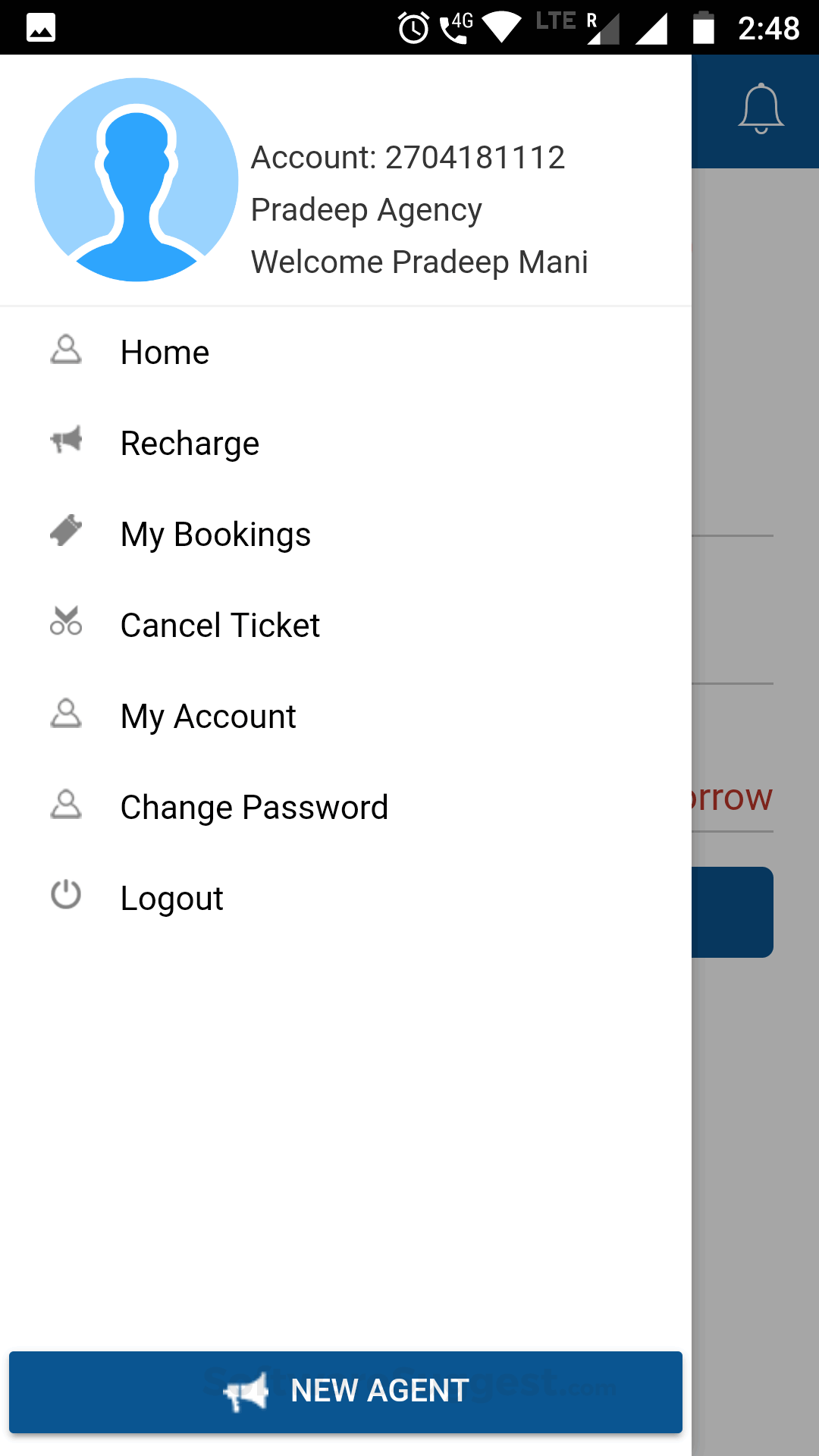Select Recharge menu item

coord(190,444)
